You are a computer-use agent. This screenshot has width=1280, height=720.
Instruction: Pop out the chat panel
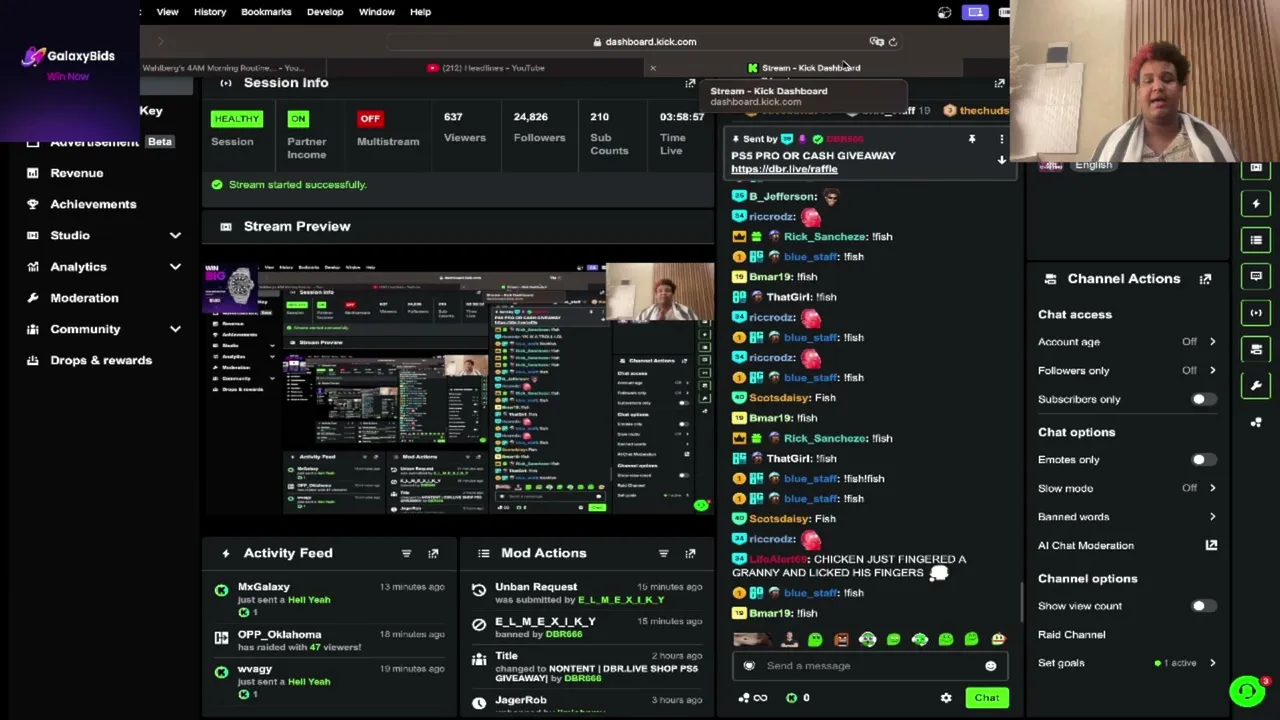[999, 83]
